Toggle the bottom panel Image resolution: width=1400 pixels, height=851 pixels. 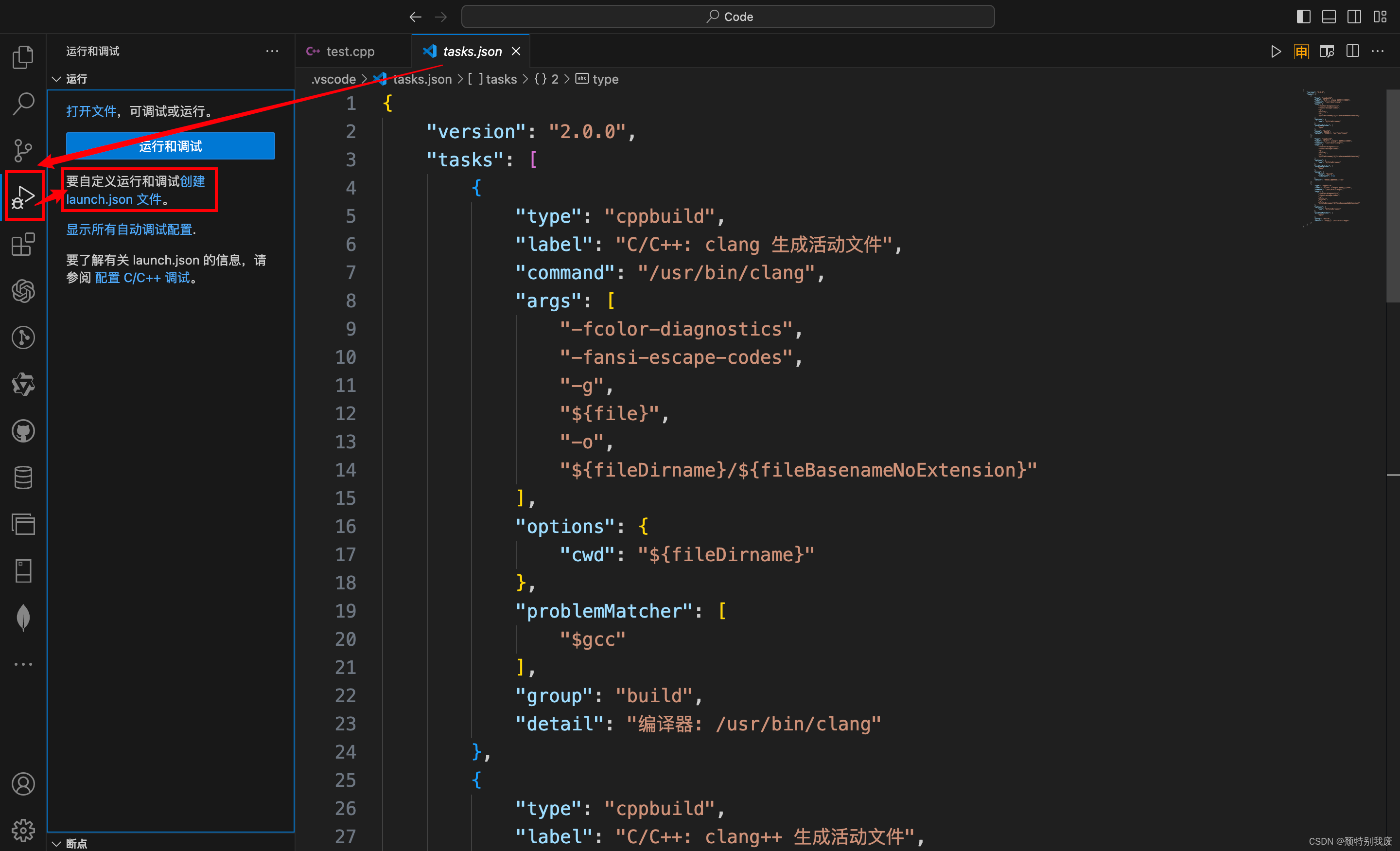(1329, 17)
